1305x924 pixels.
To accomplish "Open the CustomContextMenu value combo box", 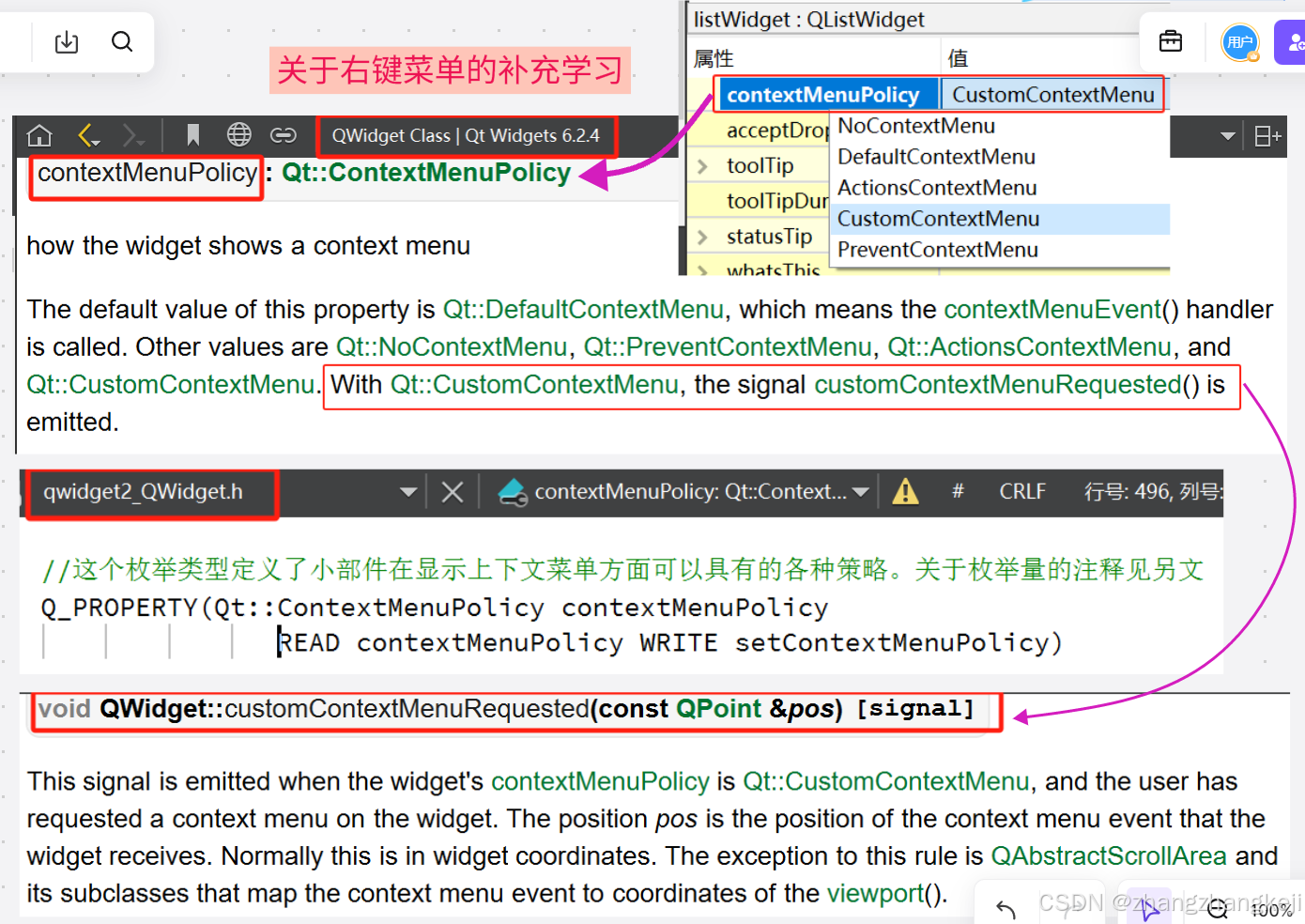I will point(1053,95).
